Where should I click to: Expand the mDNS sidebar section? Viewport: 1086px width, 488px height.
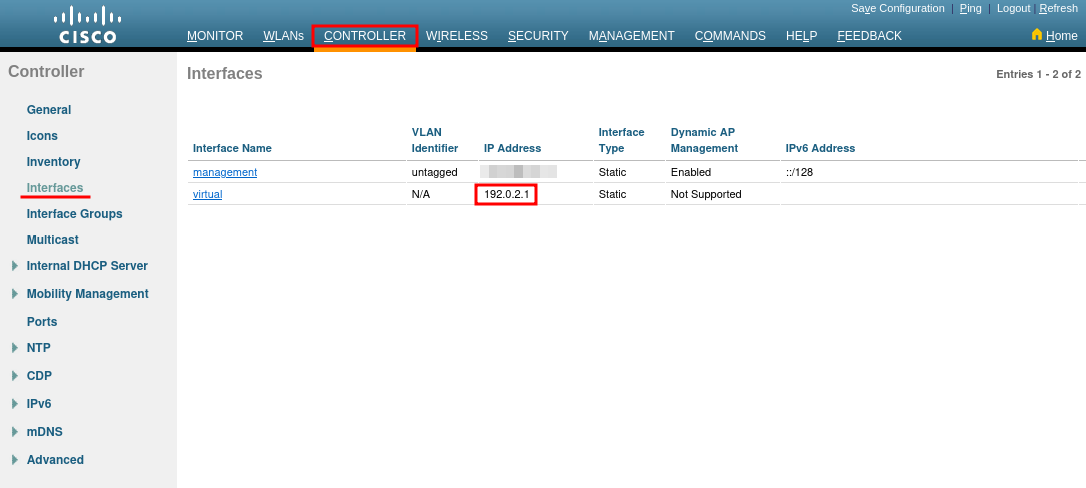pos(14,432)
